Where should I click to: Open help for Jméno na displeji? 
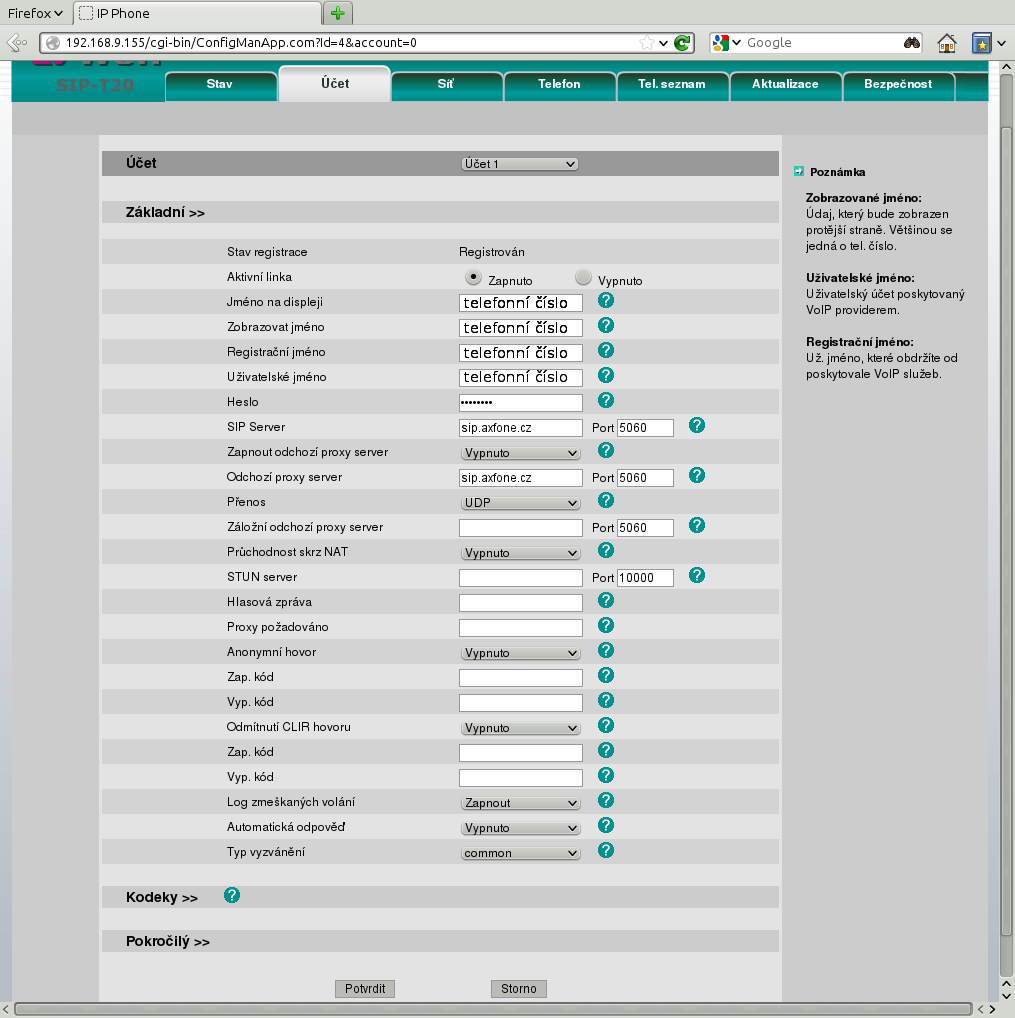click(x=605, y=300)
